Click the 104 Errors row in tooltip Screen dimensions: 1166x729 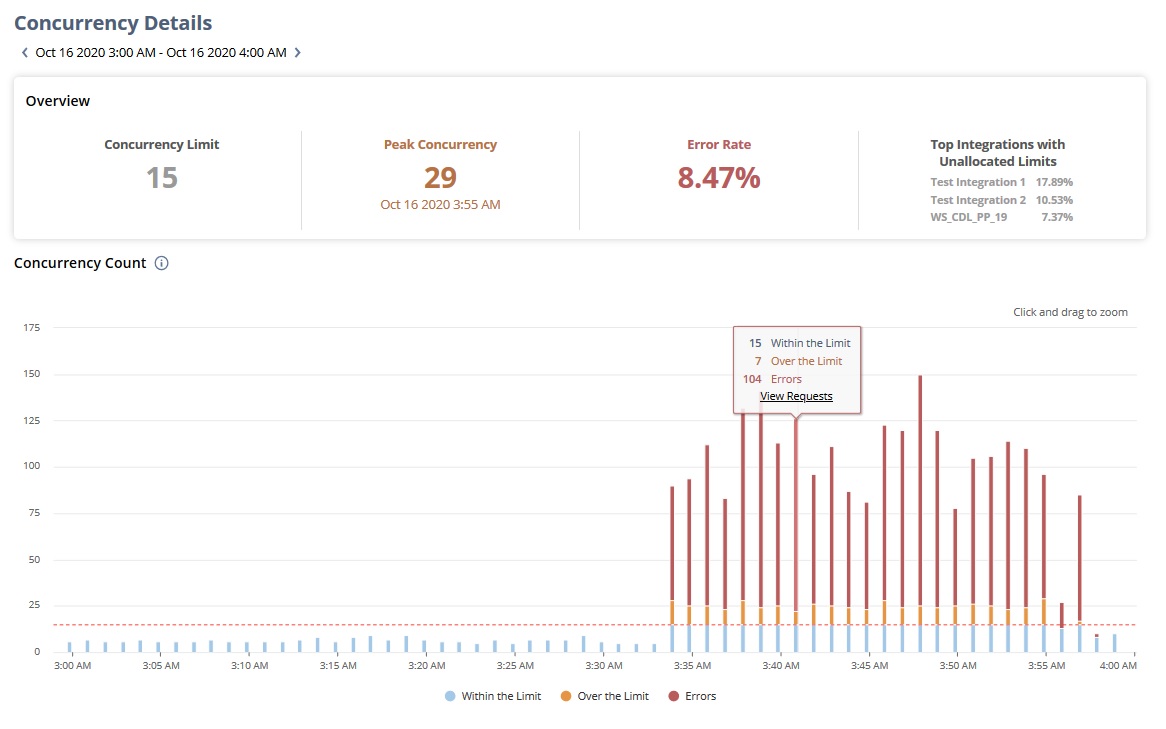tap(772, 379)
